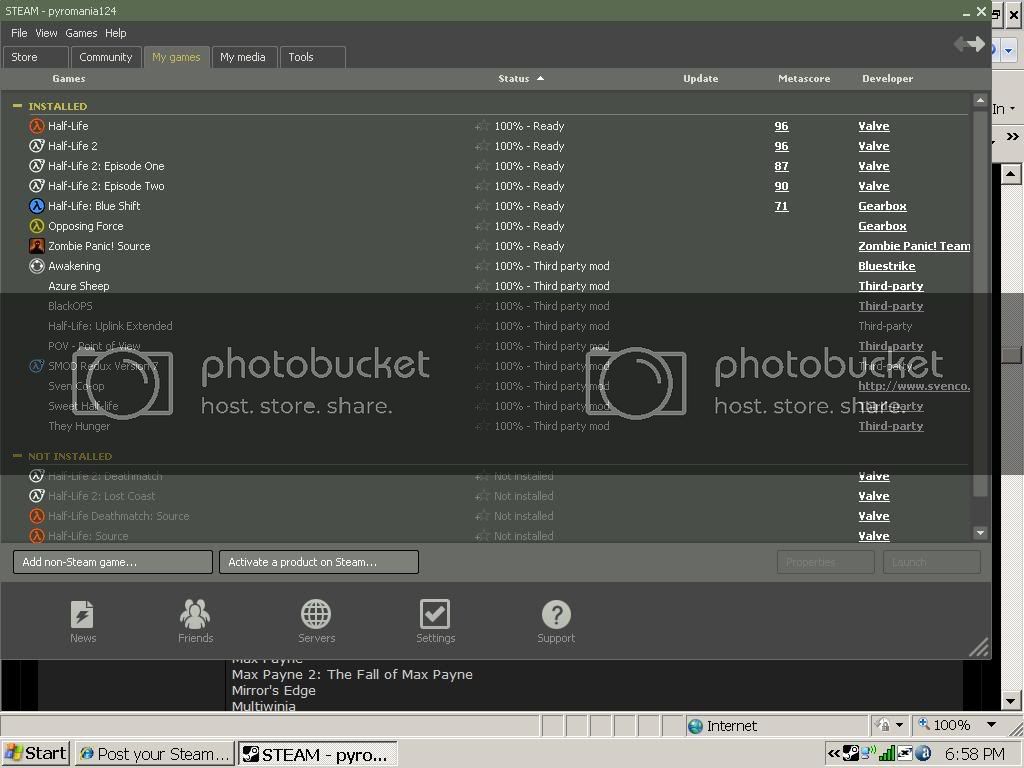This screenshot has height=768, width=1024.
Task: Toggle favorite star for Half-Life 2
Action: coord(482,146)
